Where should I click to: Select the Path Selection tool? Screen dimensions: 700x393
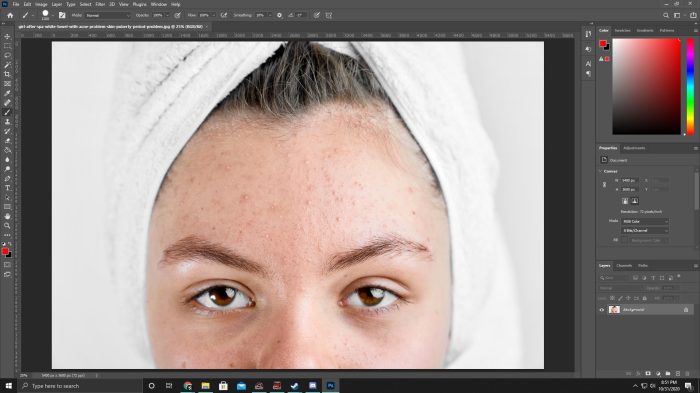click(x=7, y=197)
